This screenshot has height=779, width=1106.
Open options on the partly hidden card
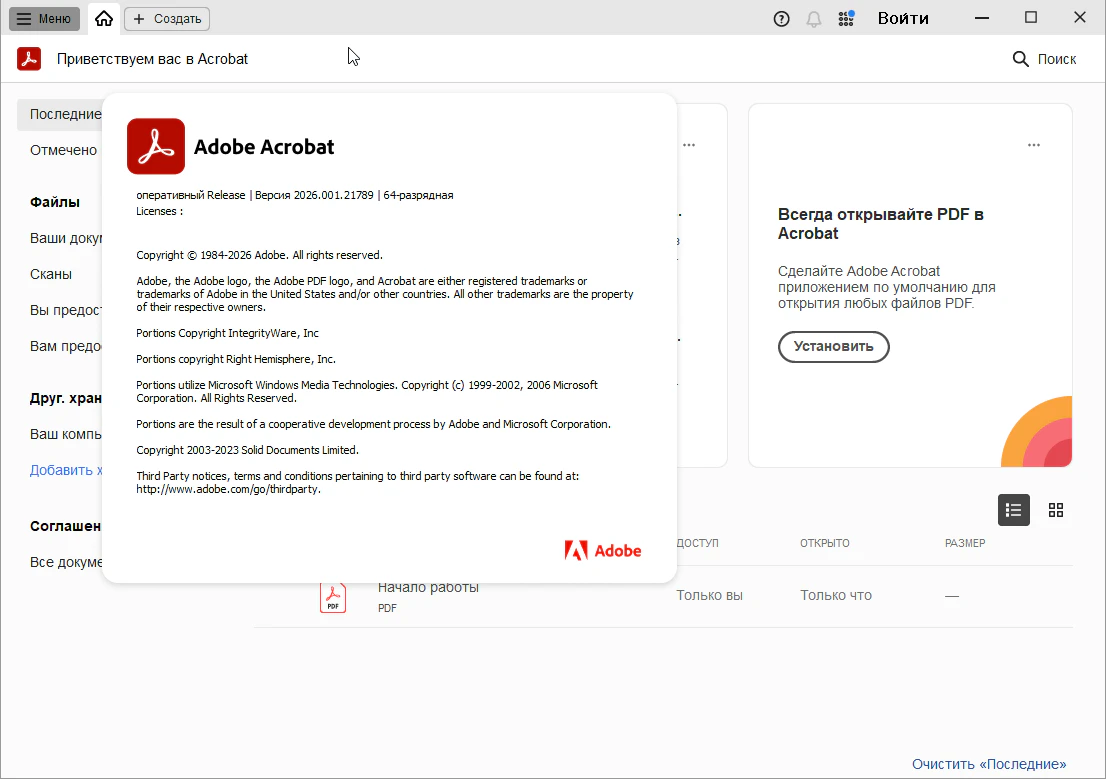coord(688,145)
